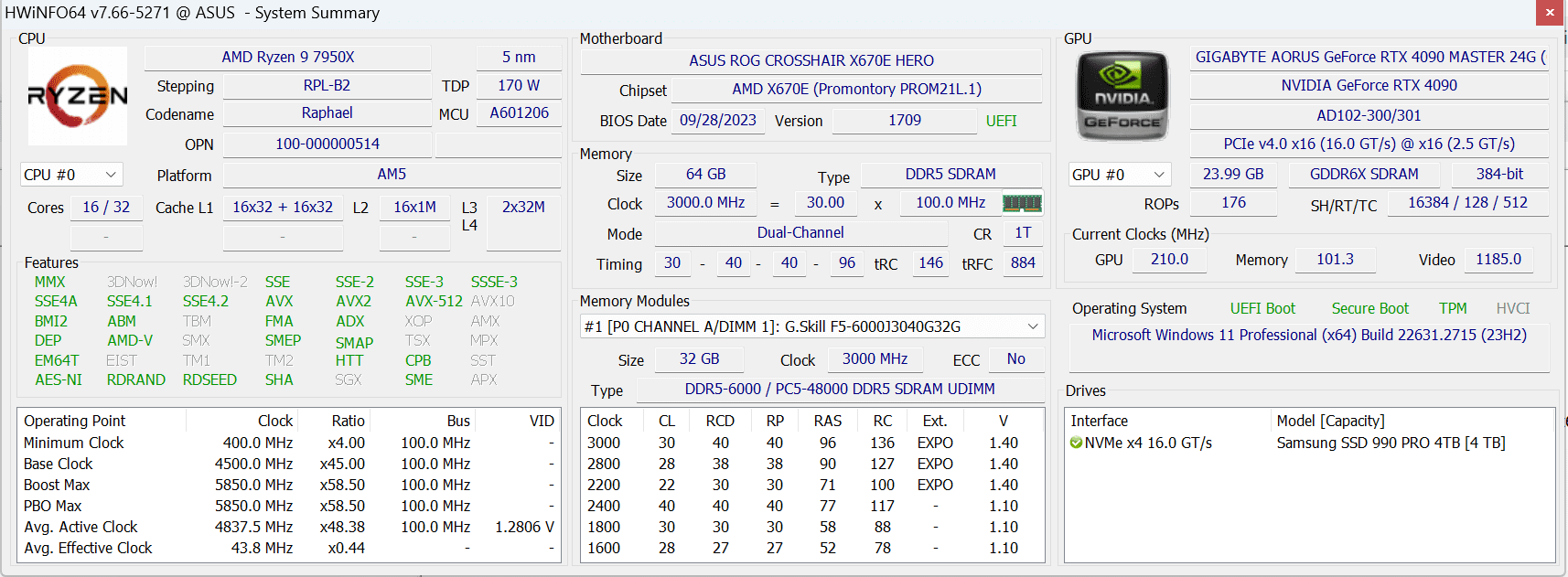Click the 16x32 + 16x32 L1 cache value
The height and width of the screenshot is (577, 1568).
pos(283,207)
